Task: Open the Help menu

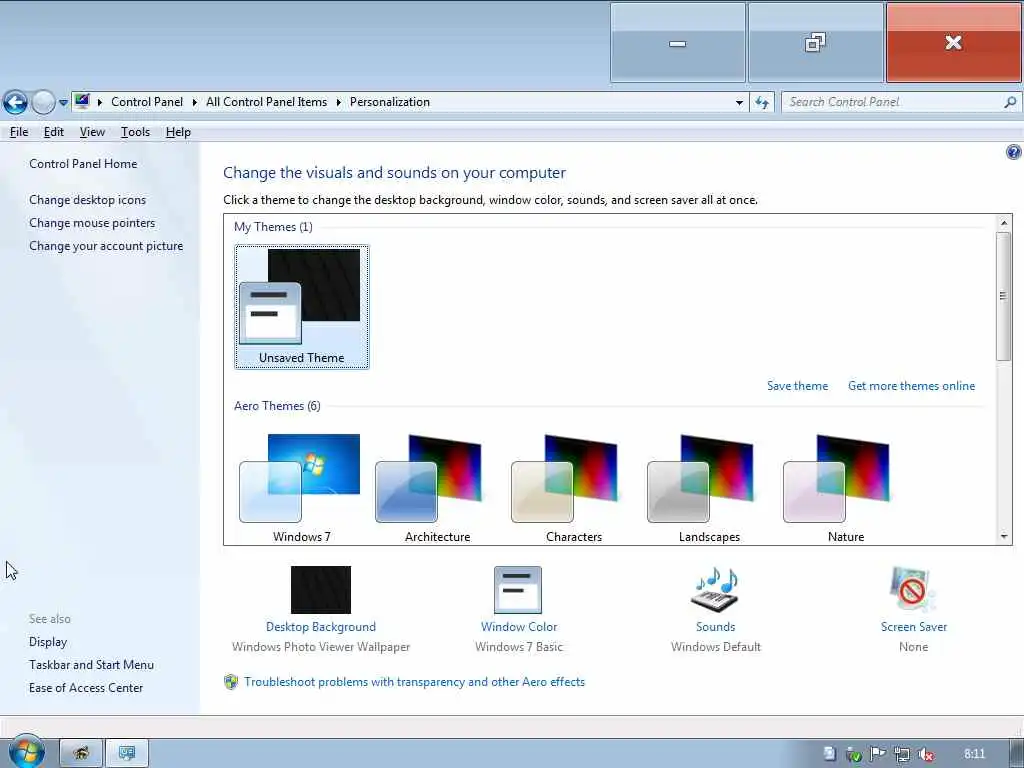Action: (x=178, y=132)
